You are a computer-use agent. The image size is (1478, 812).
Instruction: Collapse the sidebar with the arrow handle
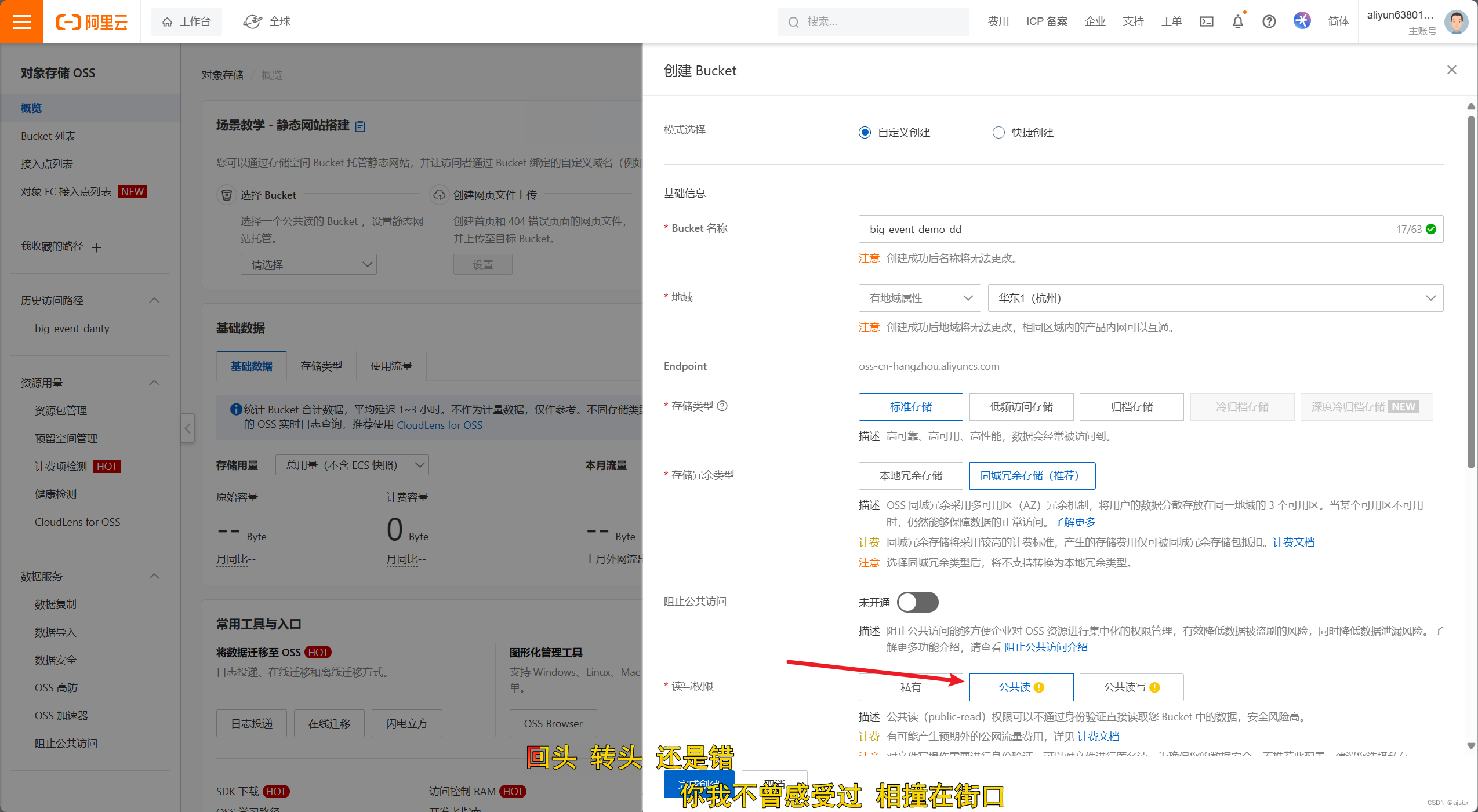coord(187,428)
